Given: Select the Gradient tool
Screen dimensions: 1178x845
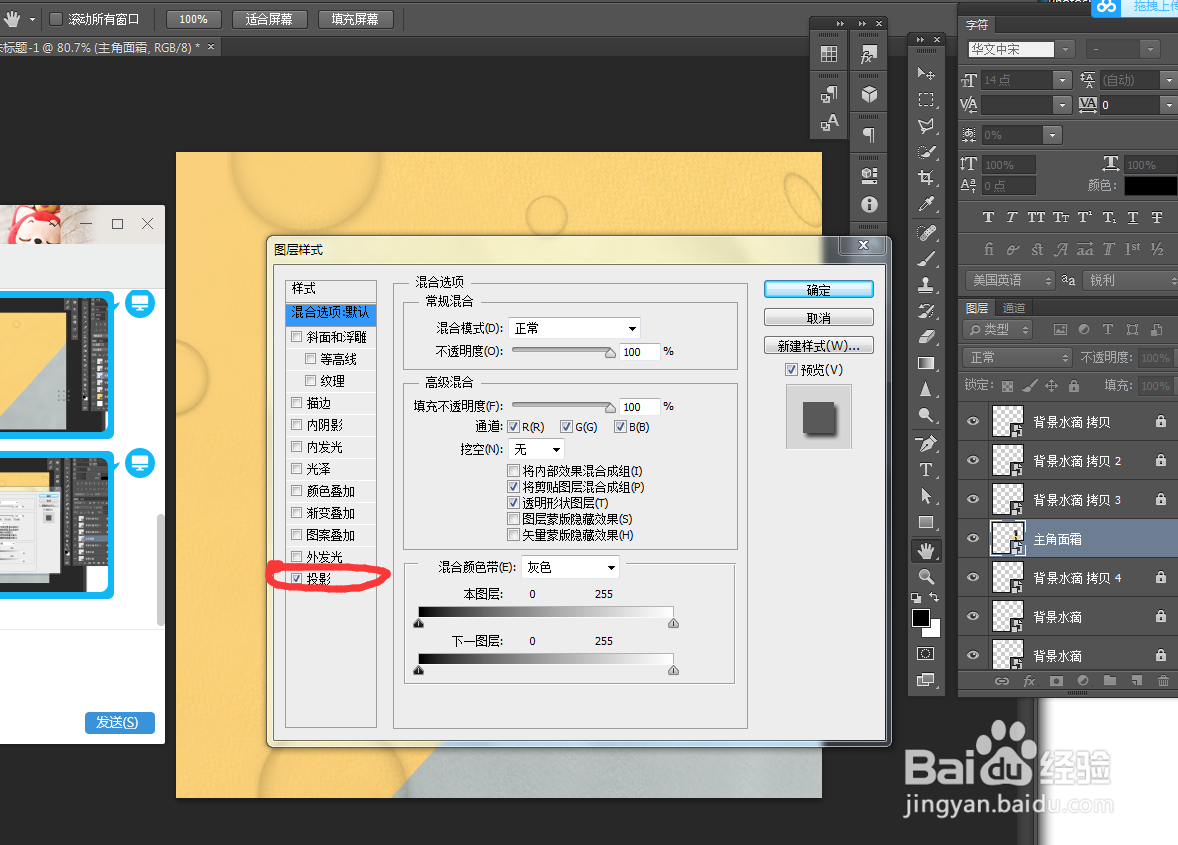Looking at the screenshot, I should [x=926, y=364].
